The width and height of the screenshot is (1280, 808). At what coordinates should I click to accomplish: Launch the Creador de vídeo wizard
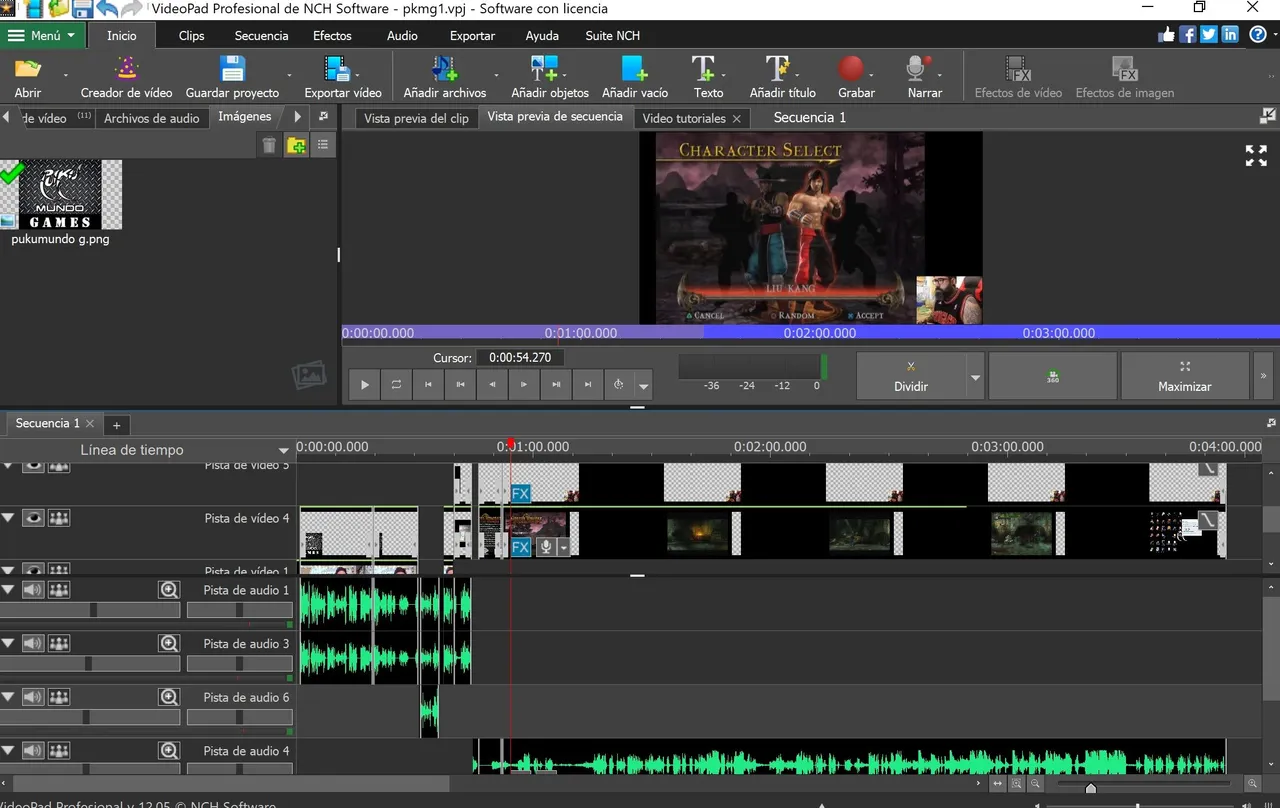(x=127, y=69)
